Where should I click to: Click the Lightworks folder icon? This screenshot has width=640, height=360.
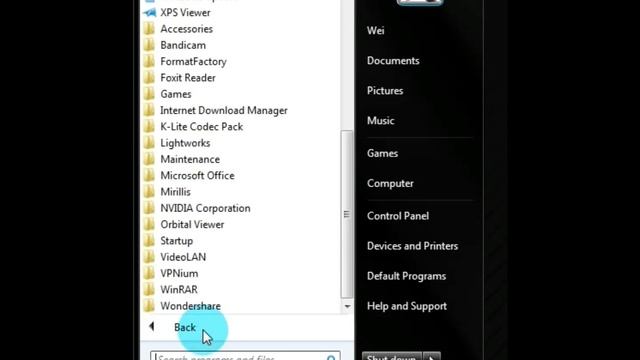click(149, 143)
